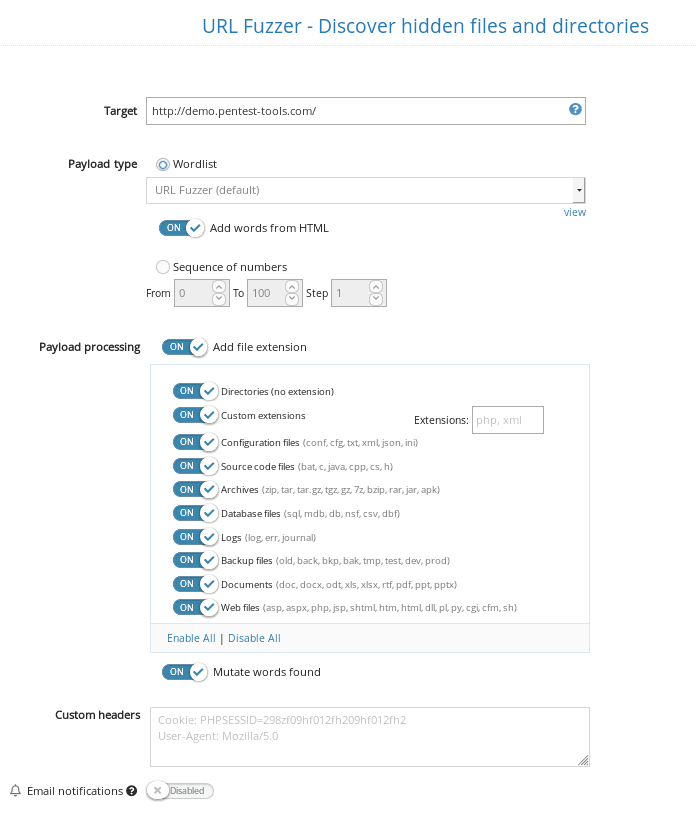The height and width of the screenshot is (826, 697).
Task: Click the Disable All link
Action: 254,637
